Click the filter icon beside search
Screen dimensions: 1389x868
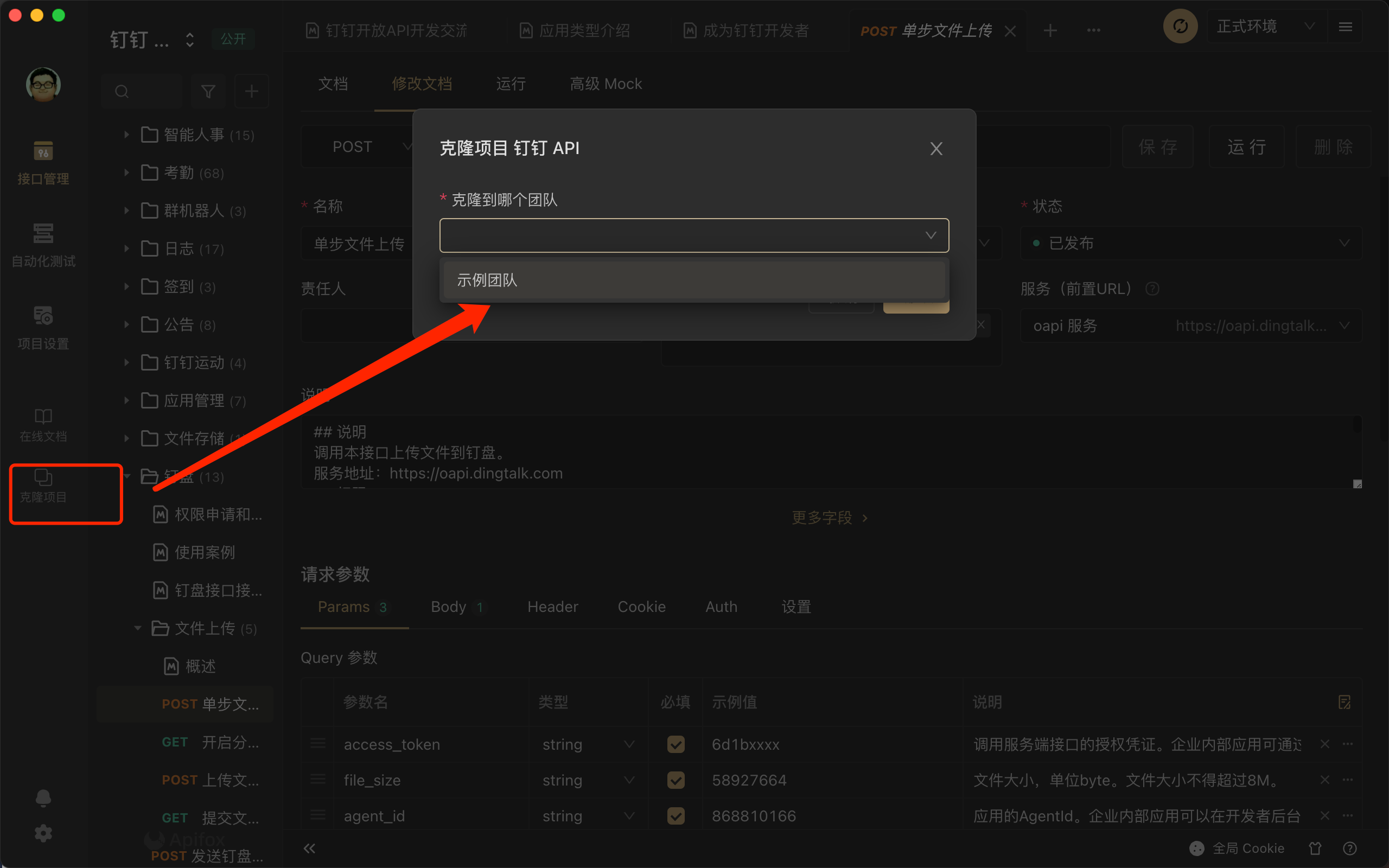pos(208,91)
